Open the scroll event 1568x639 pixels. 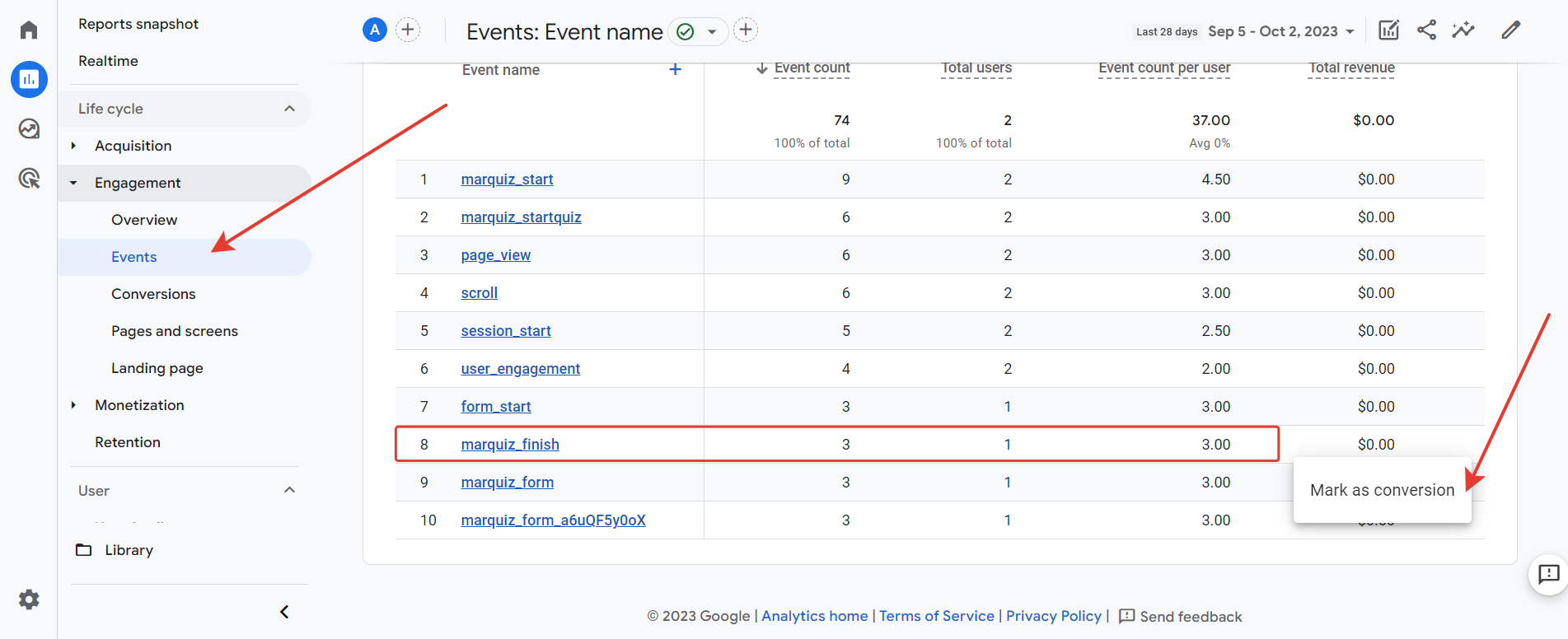pyautogui.click(x=479, y=293)
